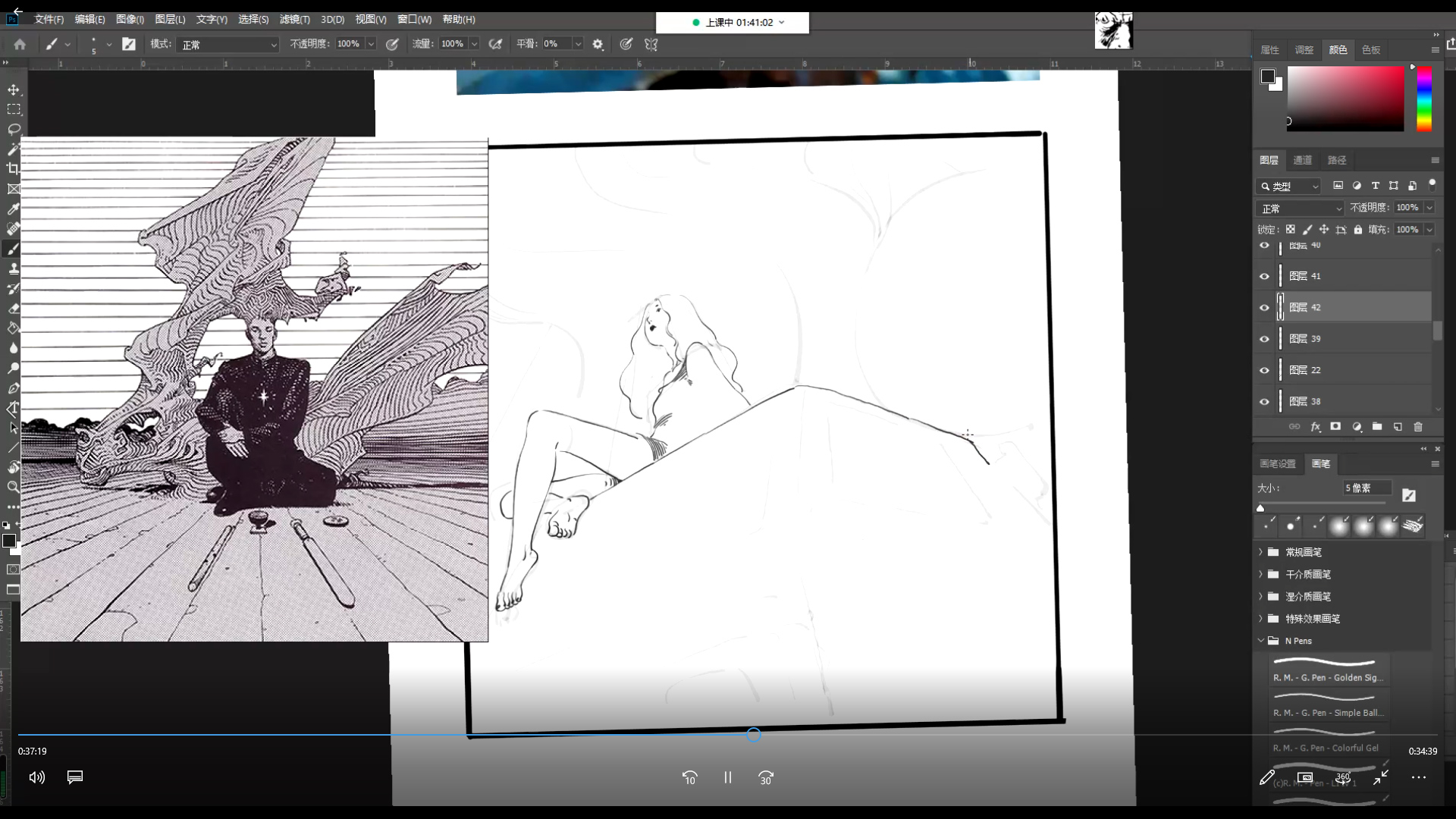Open video volume control

coord(37,777)
